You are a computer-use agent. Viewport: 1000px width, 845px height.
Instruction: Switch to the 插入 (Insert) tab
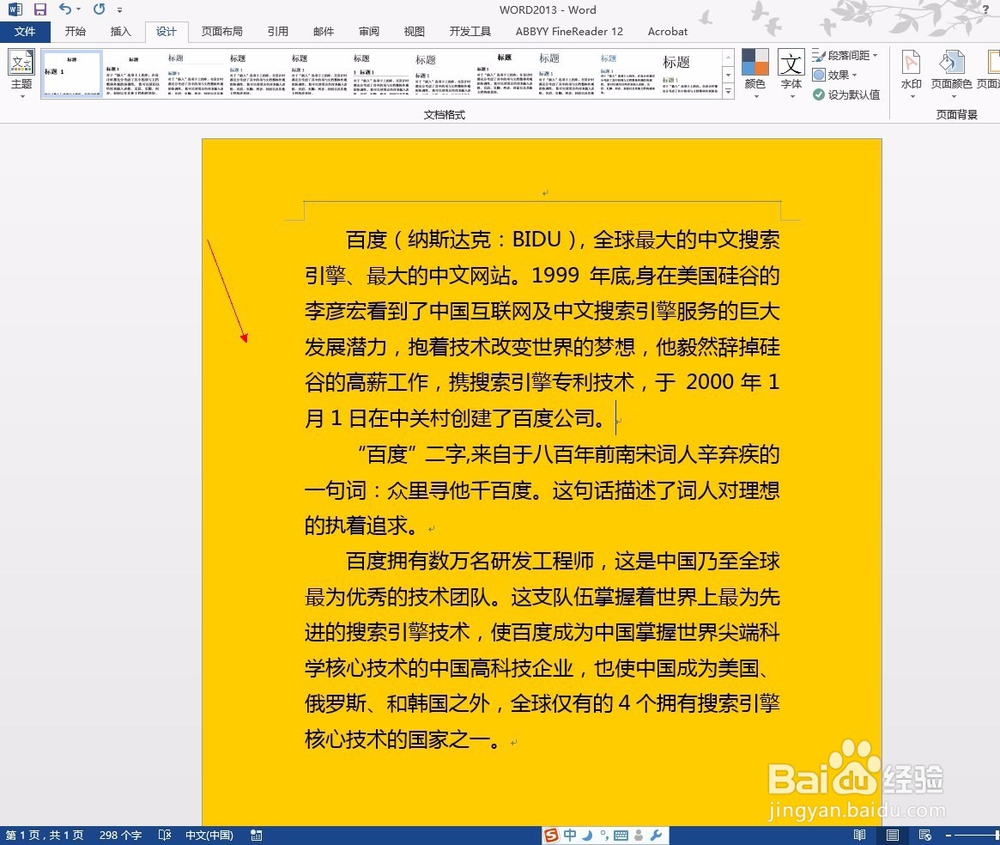121,31
